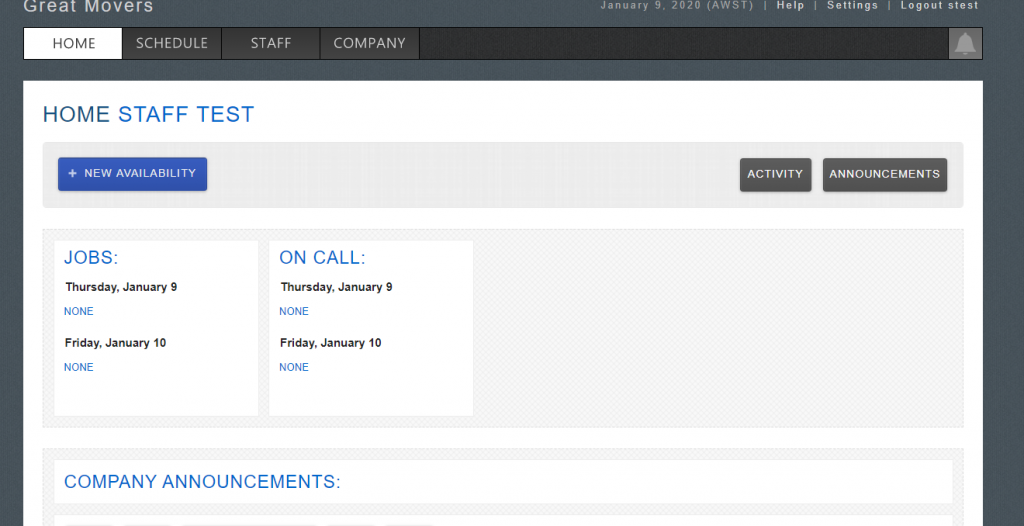Open the ACTIVITY view
Screen dimensions: 1024x526
[x=775, y=174]
